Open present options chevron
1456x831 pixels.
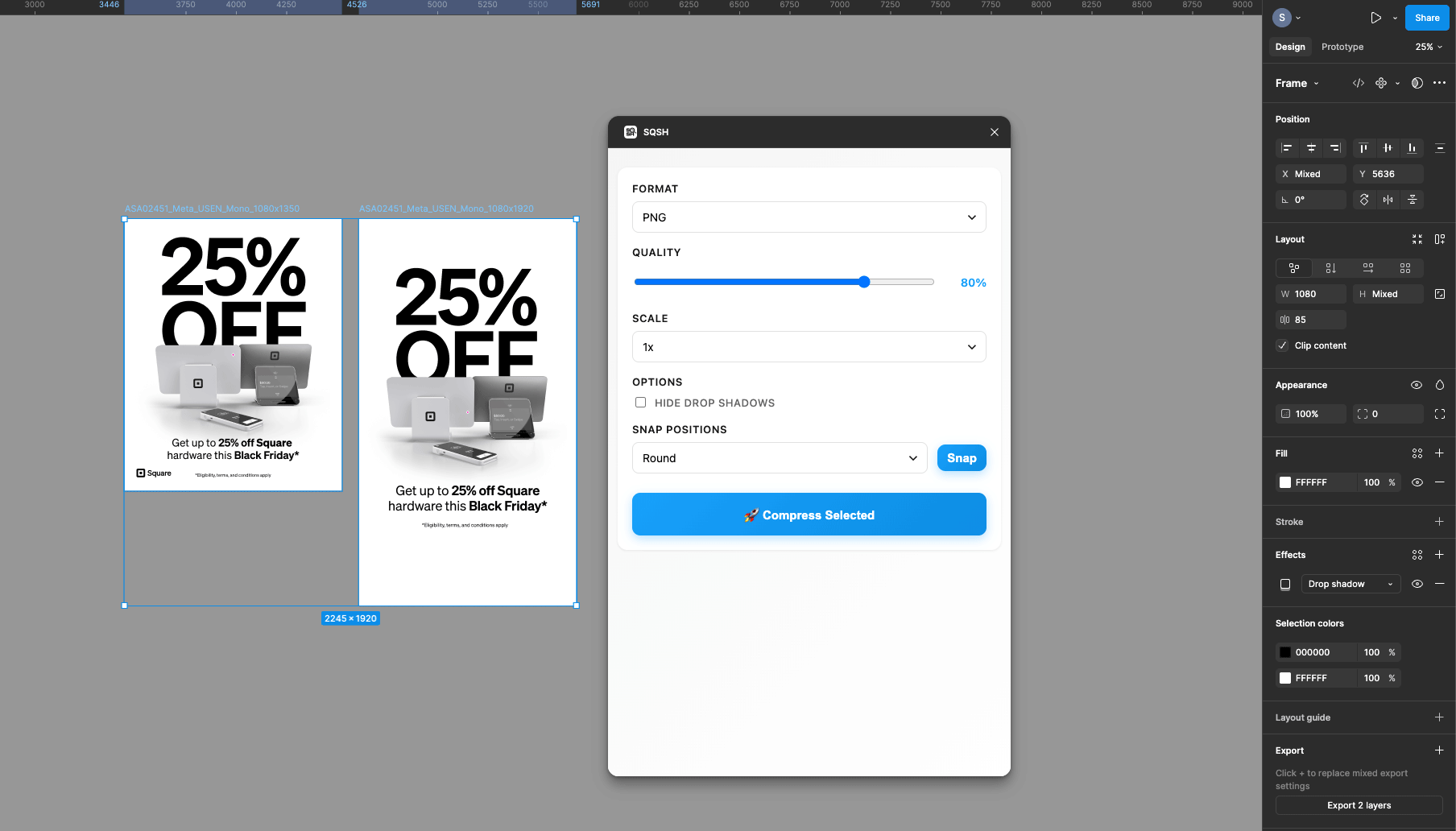[x=1395, y=18]
